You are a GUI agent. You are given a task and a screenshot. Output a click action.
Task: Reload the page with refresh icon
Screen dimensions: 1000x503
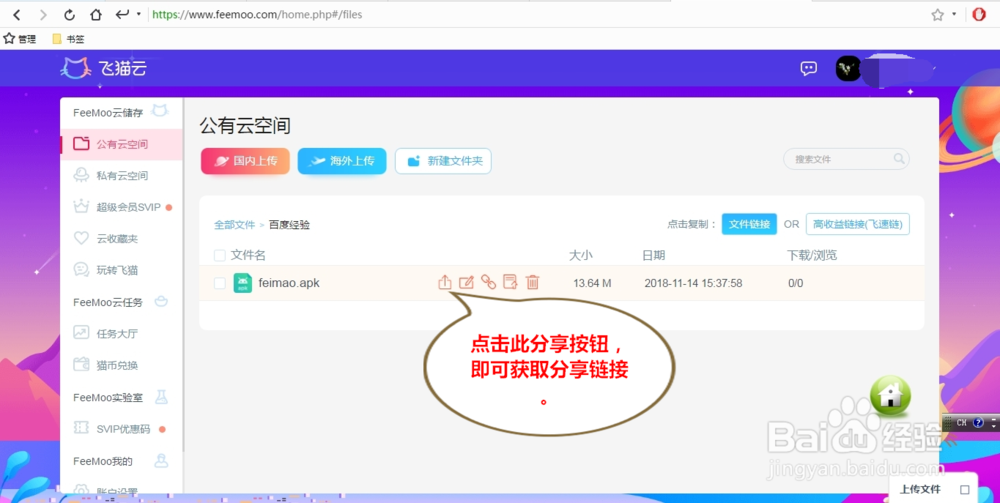click(69, 15)
